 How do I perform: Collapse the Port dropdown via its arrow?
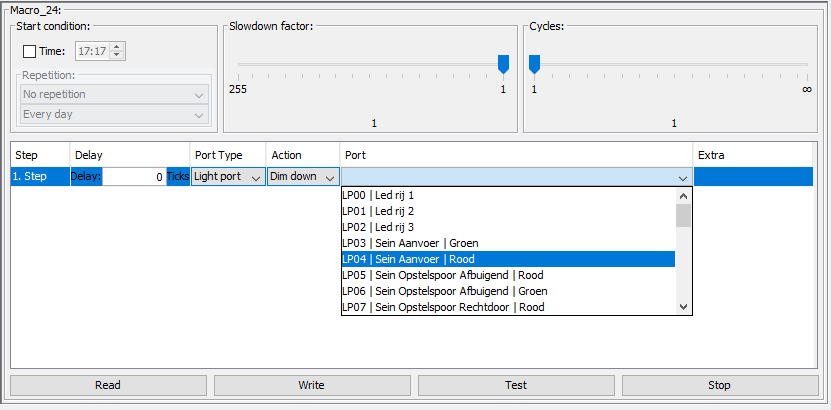coord(683,178)
